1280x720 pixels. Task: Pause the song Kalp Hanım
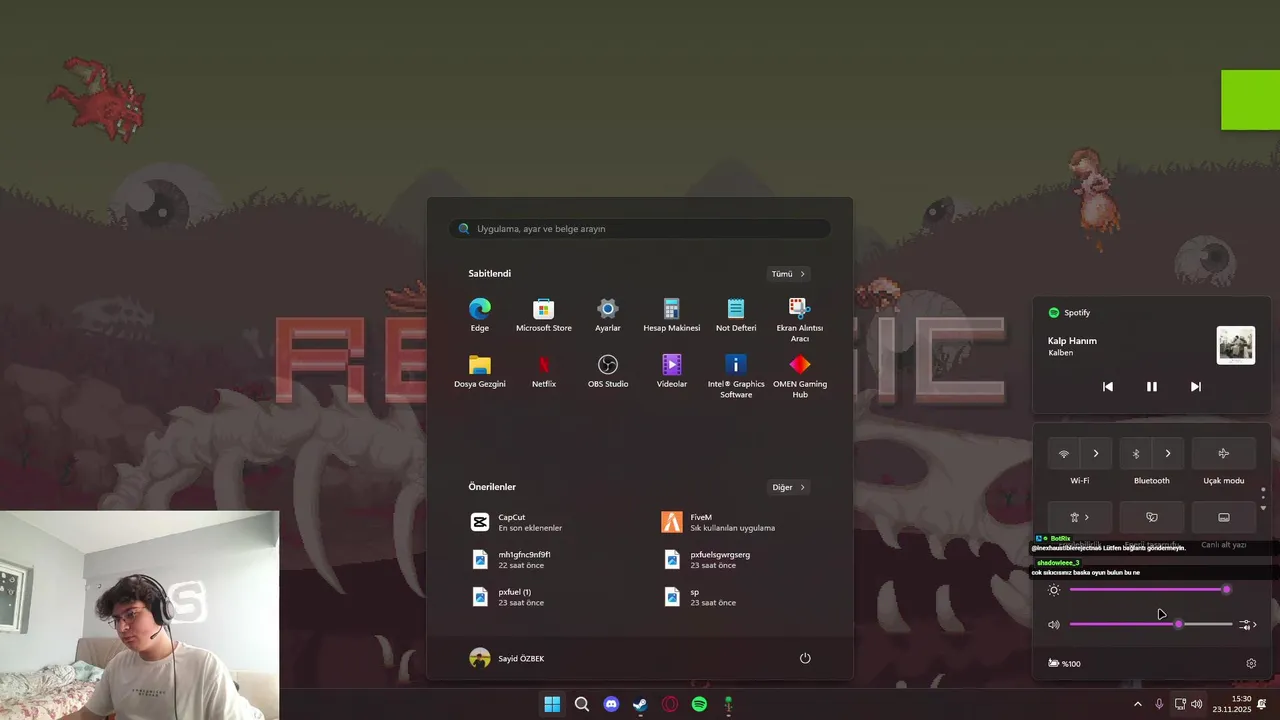(1152, 387)
